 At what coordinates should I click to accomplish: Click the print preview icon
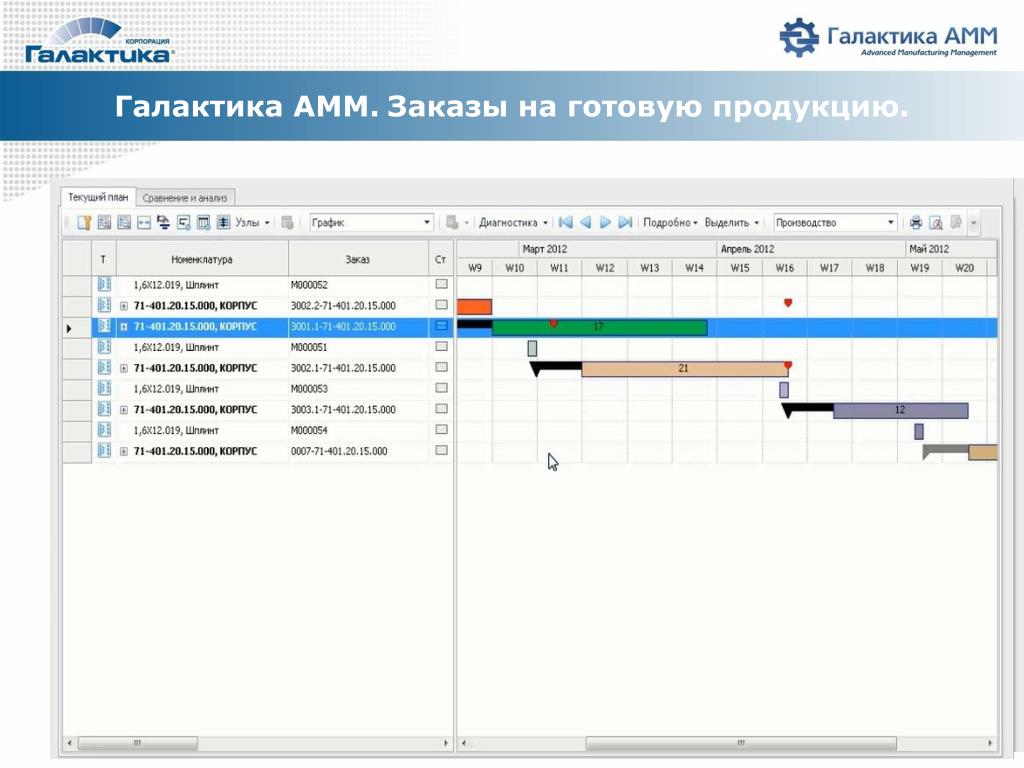936,223
